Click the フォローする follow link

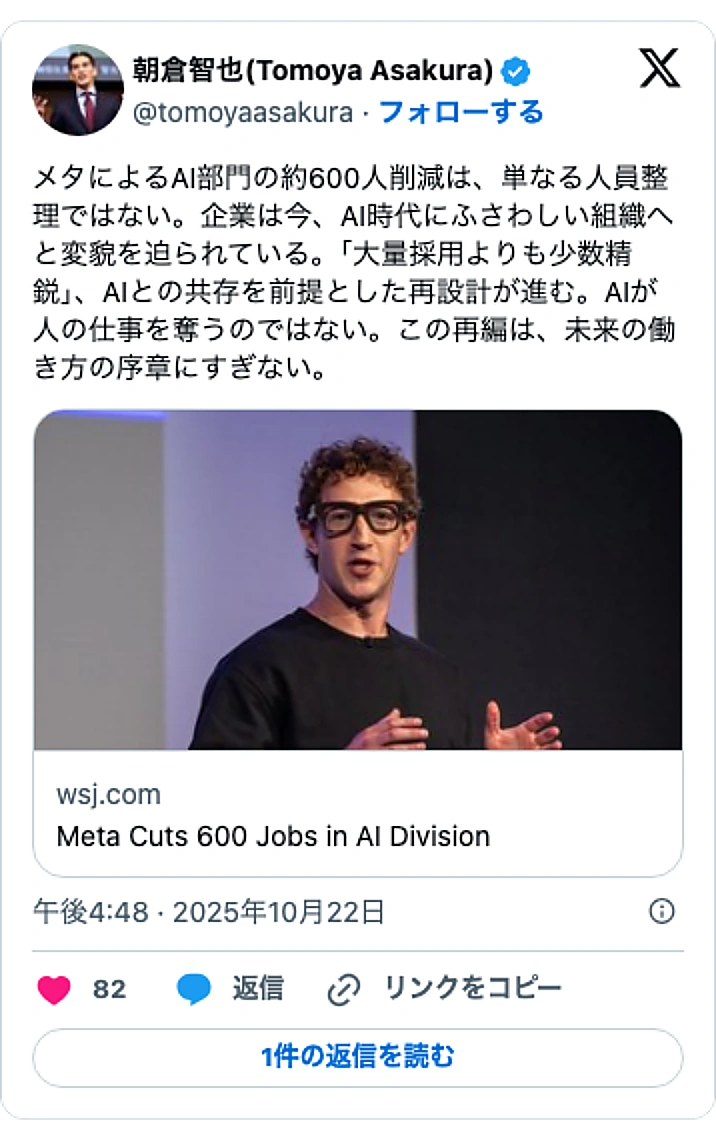click(461, 112)
